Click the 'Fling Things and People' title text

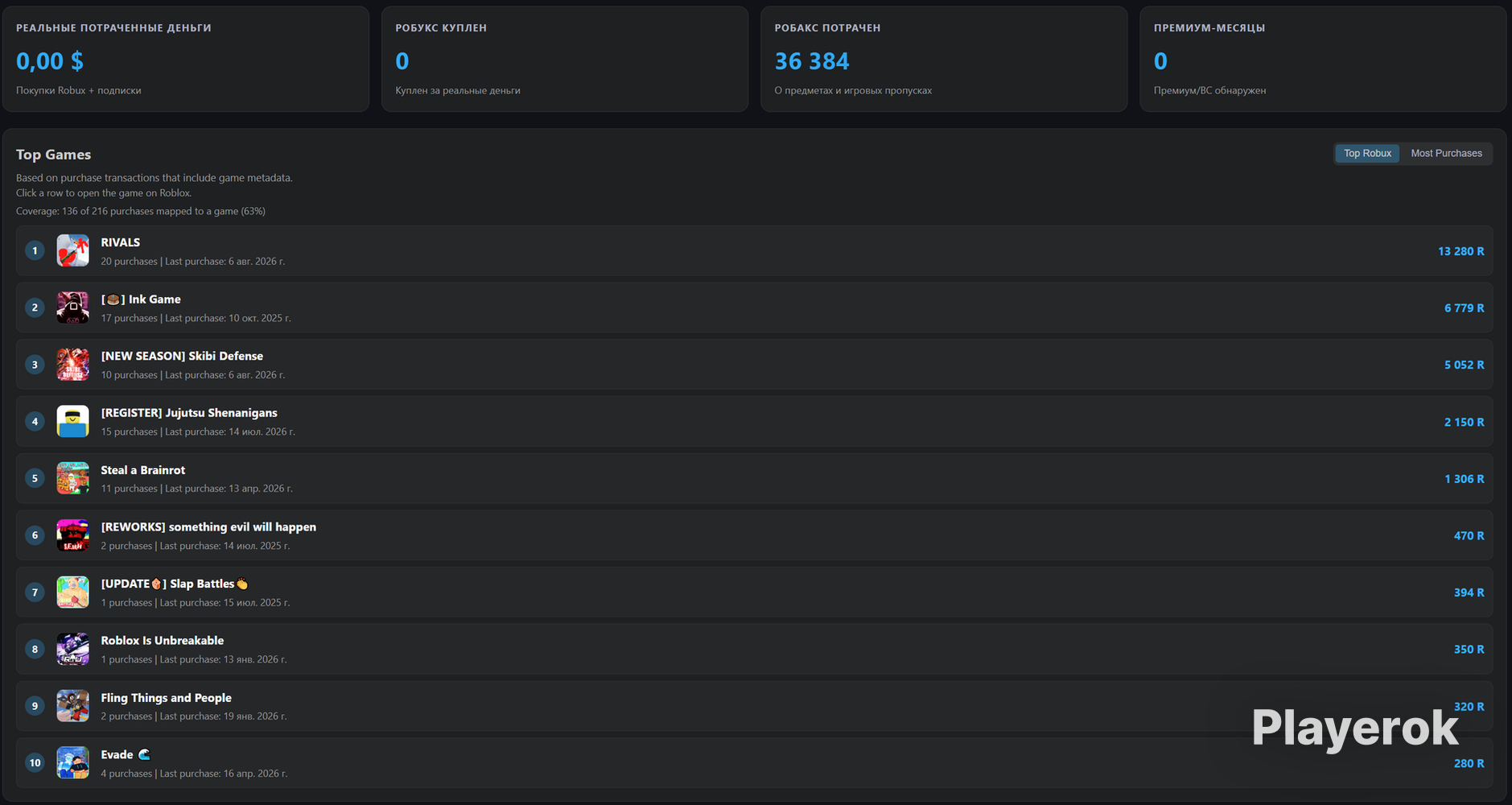click(167, 698)
